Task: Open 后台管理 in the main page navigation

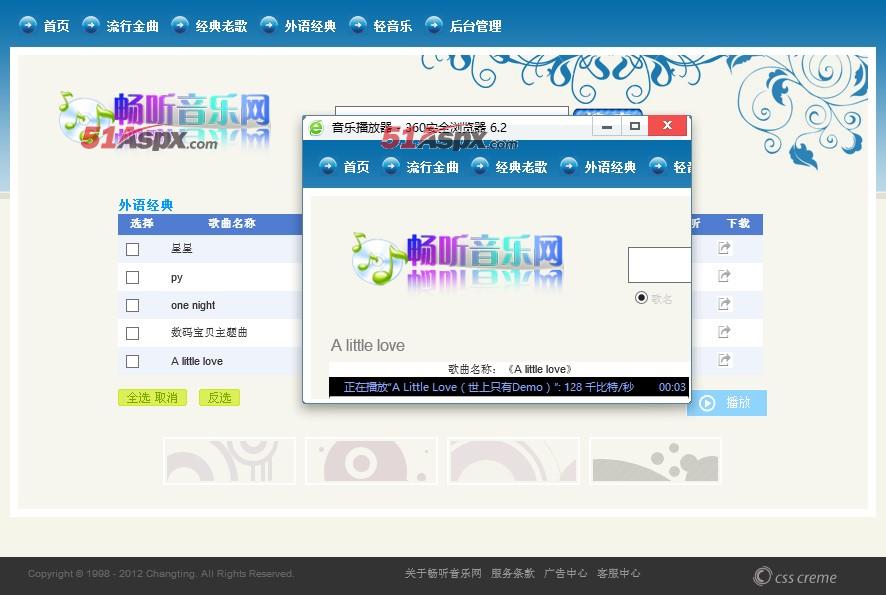Action: coord(475,26)
